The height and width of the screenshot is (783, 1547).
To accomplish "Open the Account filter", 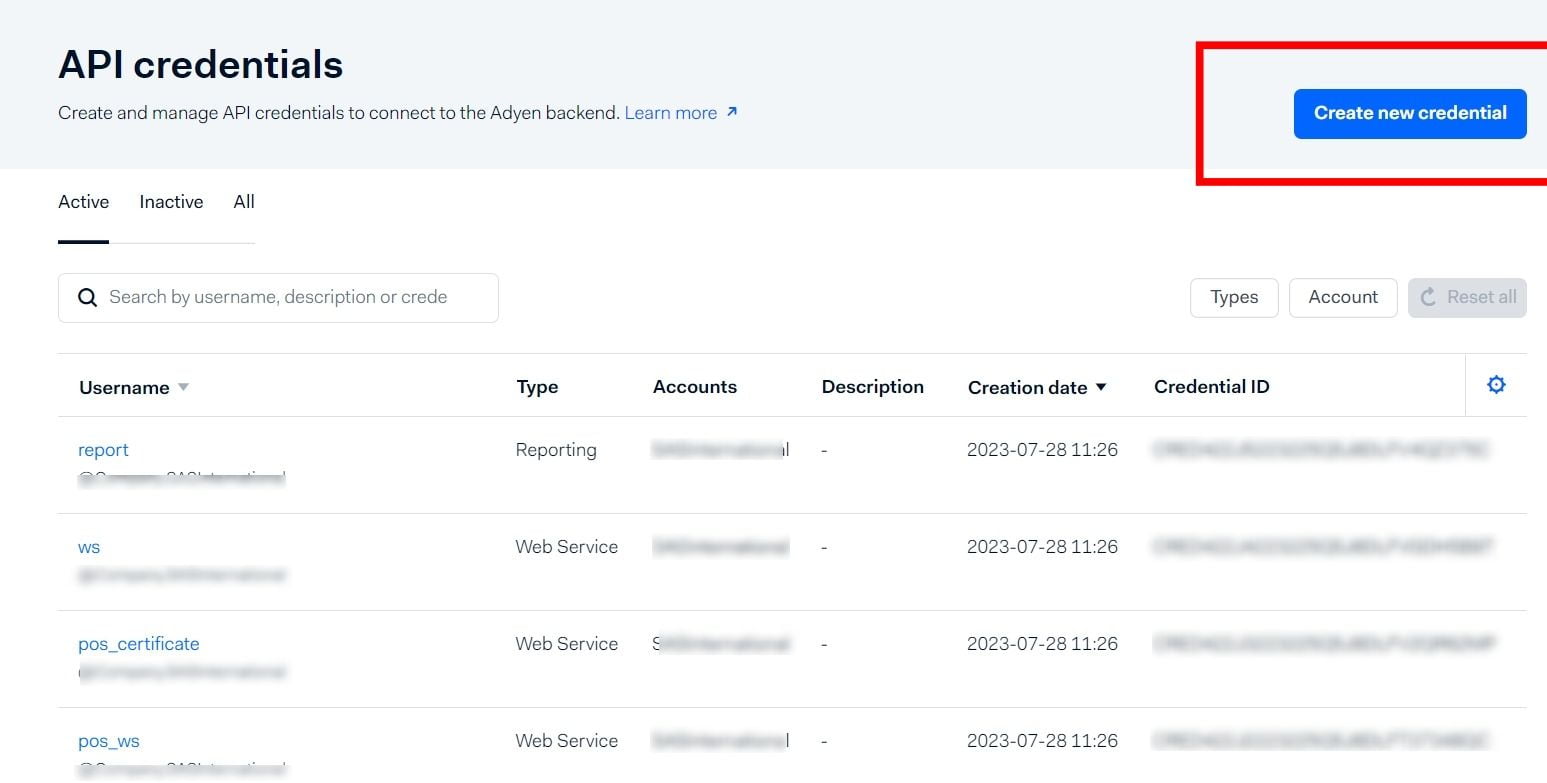I will click(1343, 297).
